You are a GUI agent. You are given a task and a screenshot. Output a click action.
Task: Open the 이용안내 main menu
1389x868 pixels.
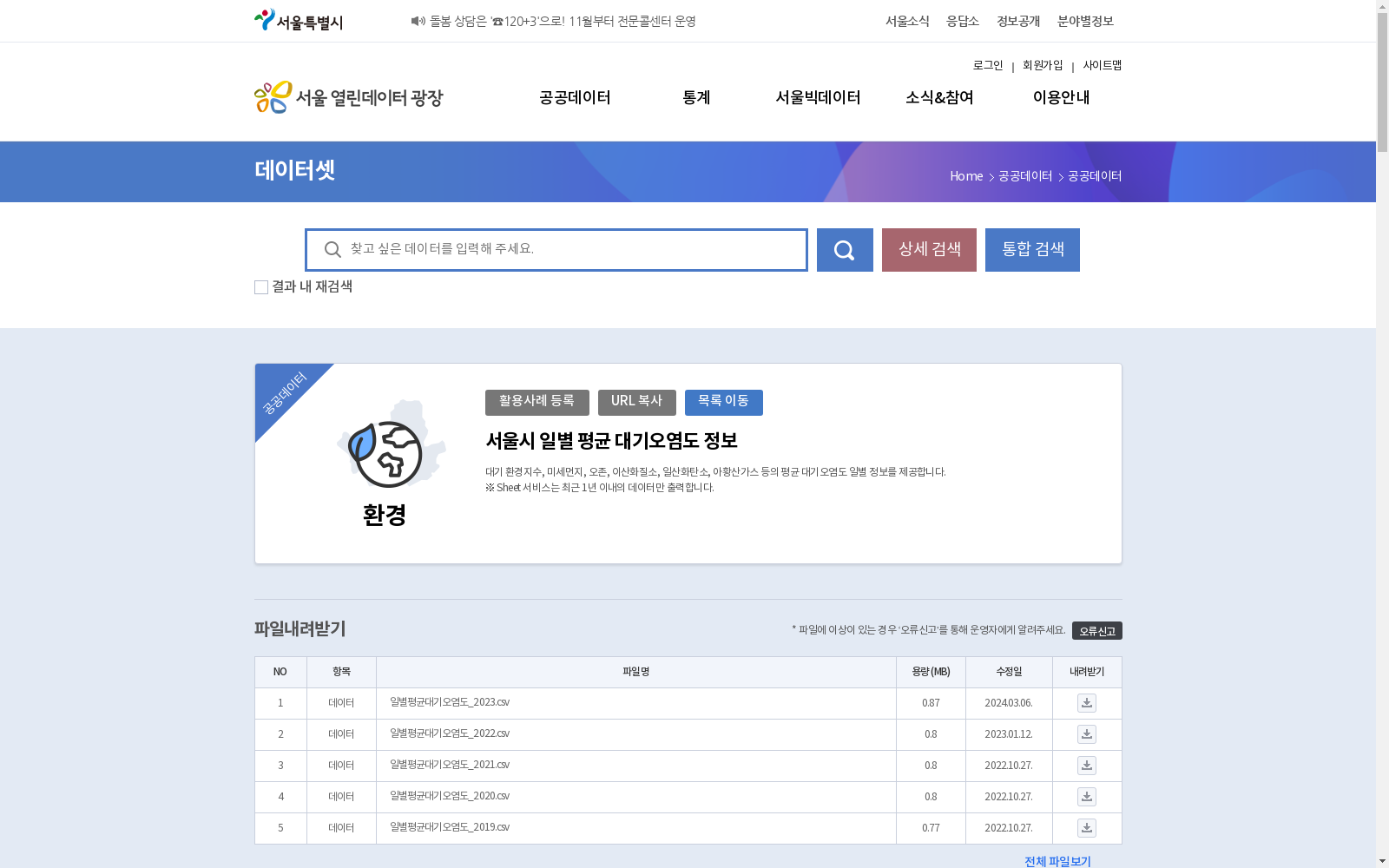pos(1061,98)
